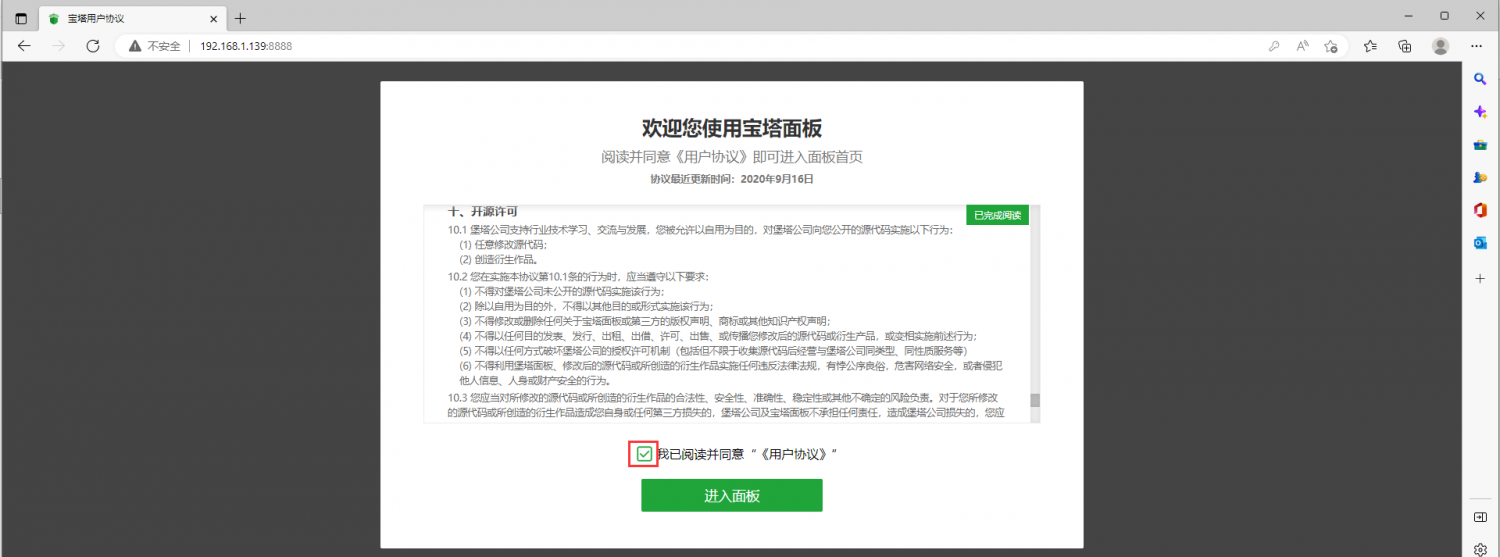Add this page to favorites
The width and height of the screenshot is (1500, 557).
tap(1331, 46)
